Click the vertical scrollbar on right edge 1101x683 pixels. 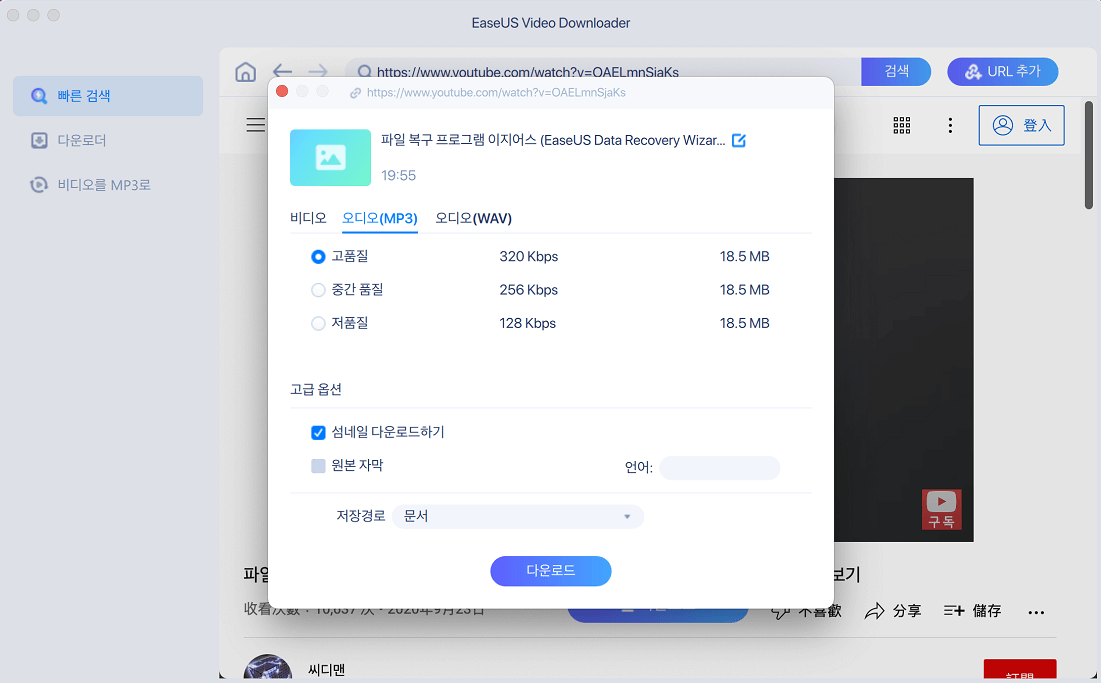coord(1089,155)
